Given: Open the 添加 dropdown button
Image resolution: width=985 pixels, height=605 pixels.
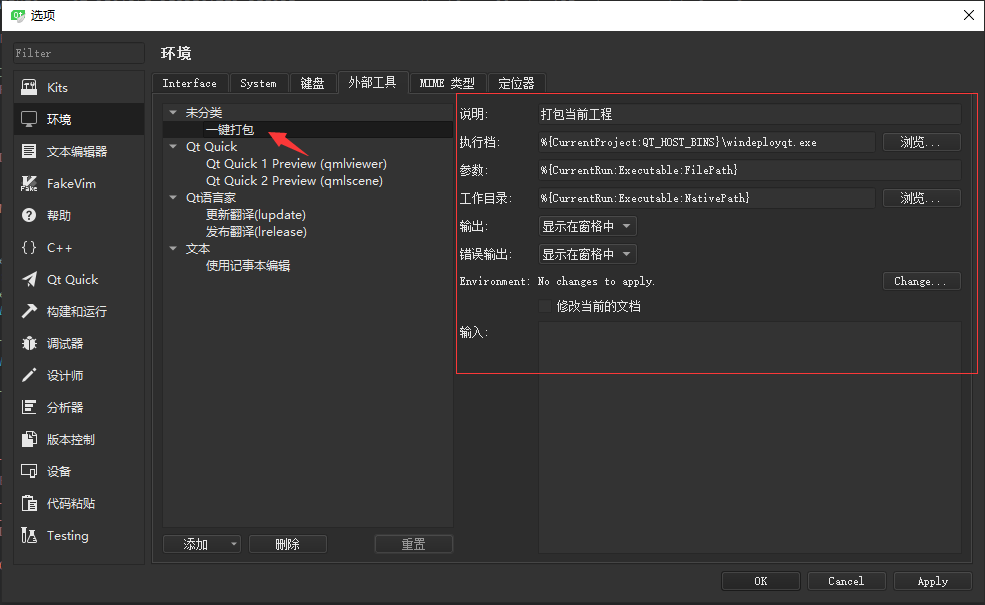Looking at the screenshot, I should coord(202,544).
